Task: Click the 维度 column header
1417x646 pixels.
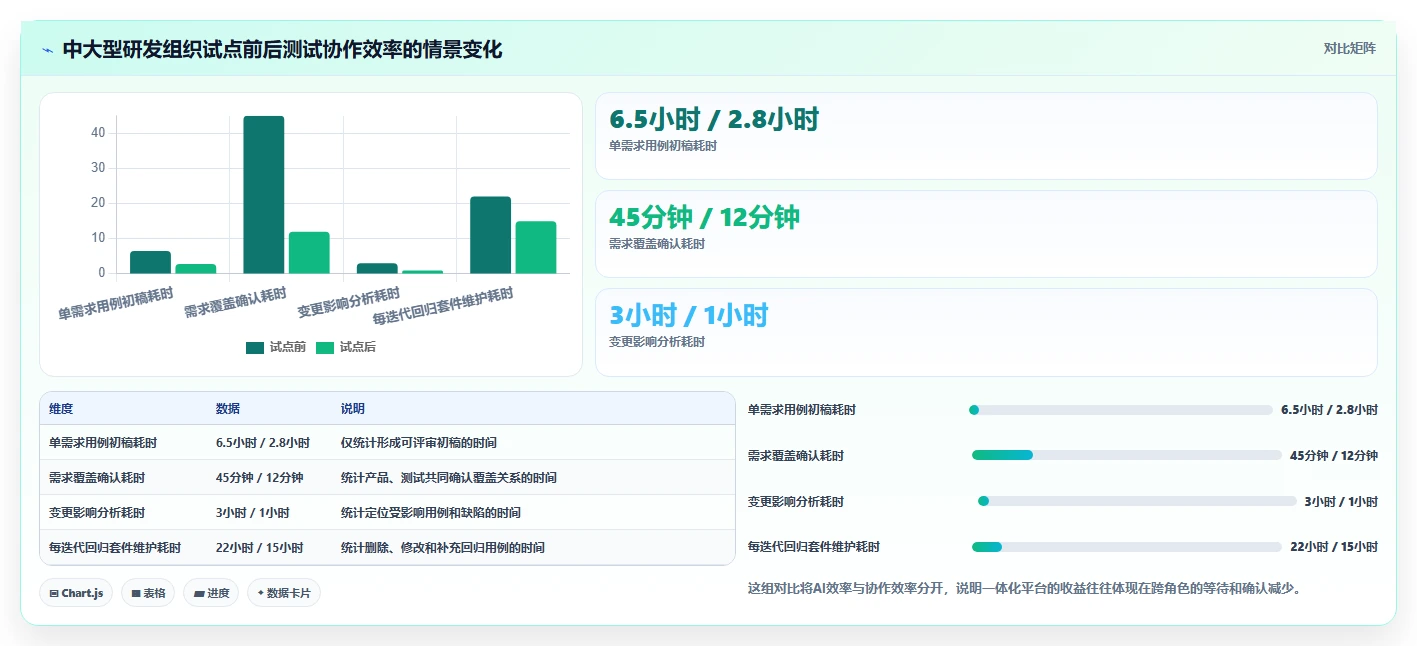Action: click(x=61, y=409)
